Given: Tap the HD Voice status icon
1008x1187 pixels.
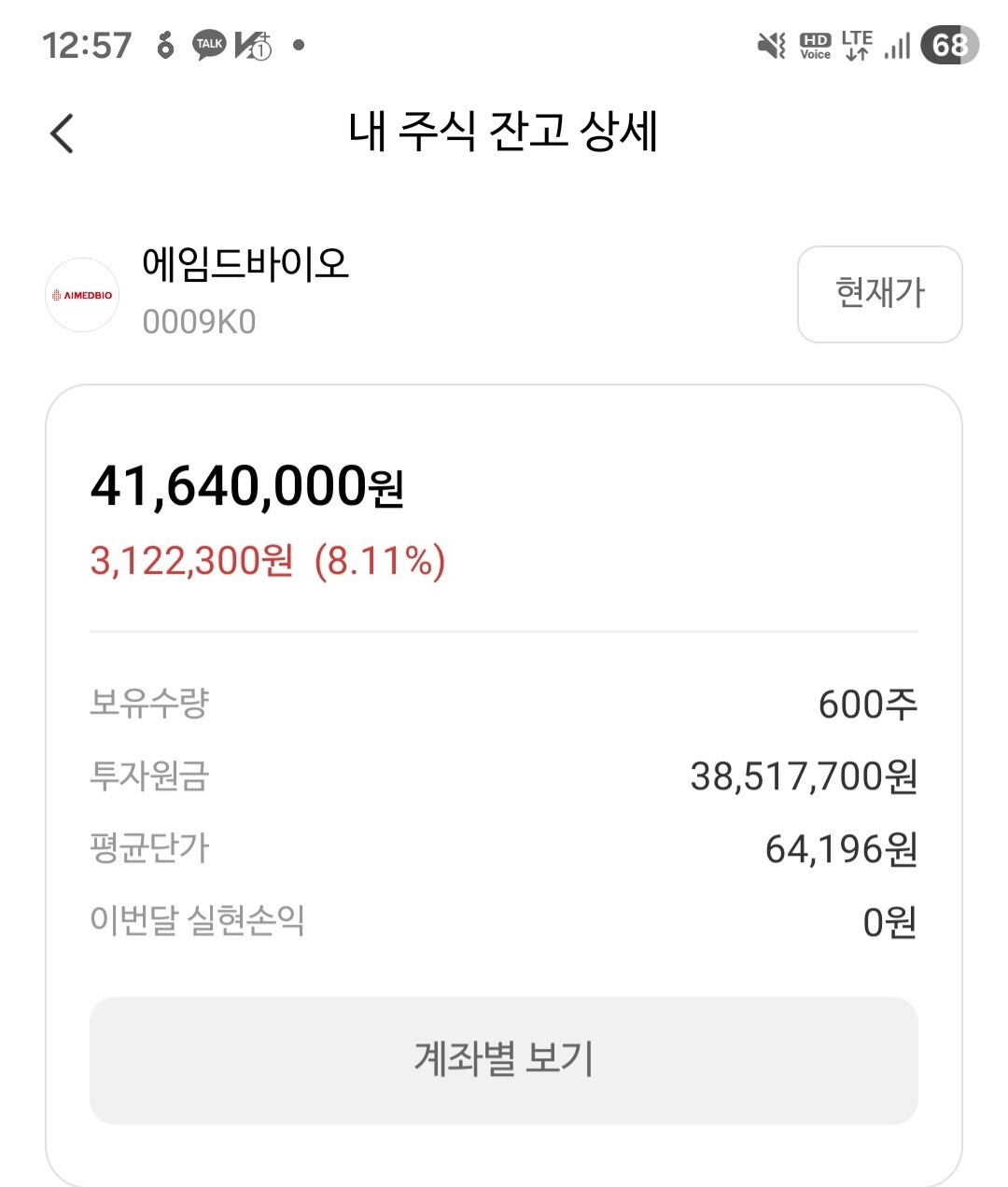Looking at the screenshot, I should pos(815,45).
